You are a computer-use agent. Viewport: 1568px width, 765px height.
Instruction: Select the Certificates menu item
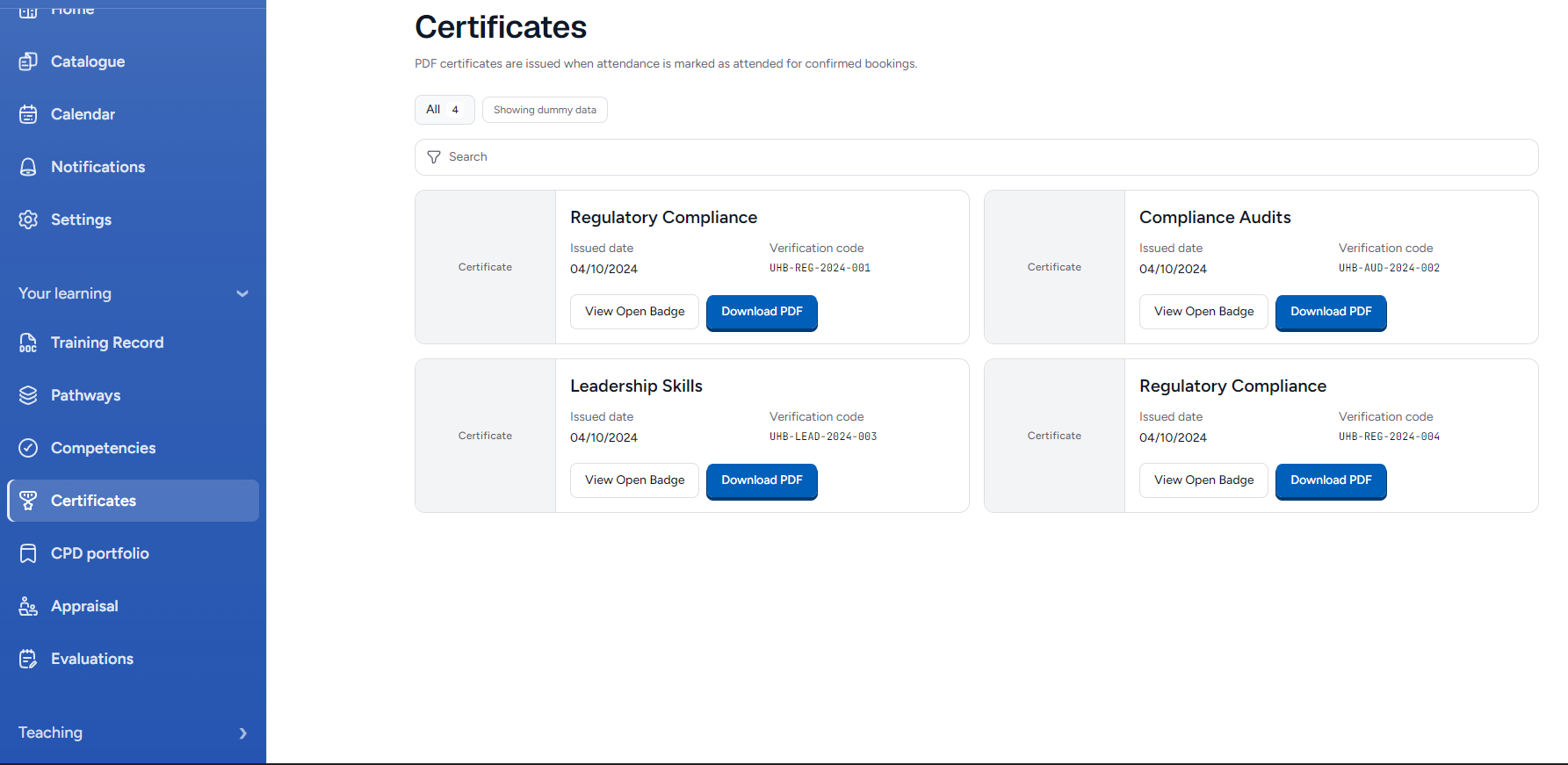(x=134, y=501)
